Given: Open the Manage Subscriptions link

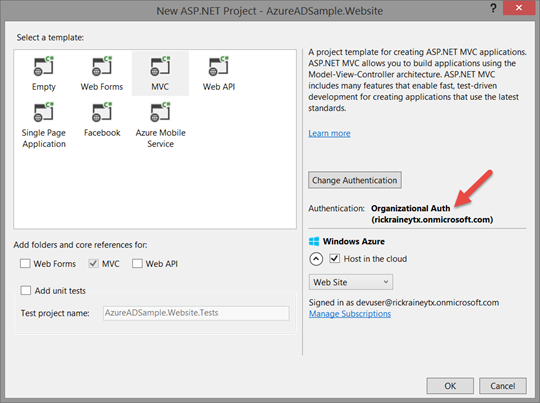Looking at the screenshot, I should coord(350,314).
